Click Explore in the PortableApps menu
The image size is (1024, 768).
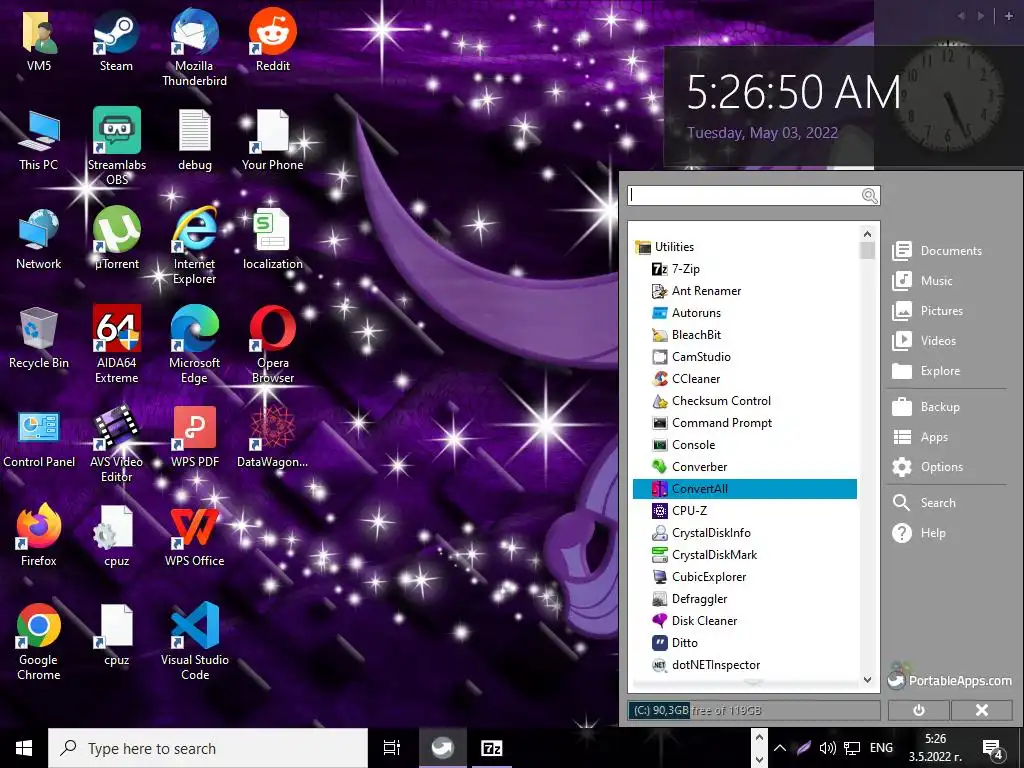coord(926,371)
